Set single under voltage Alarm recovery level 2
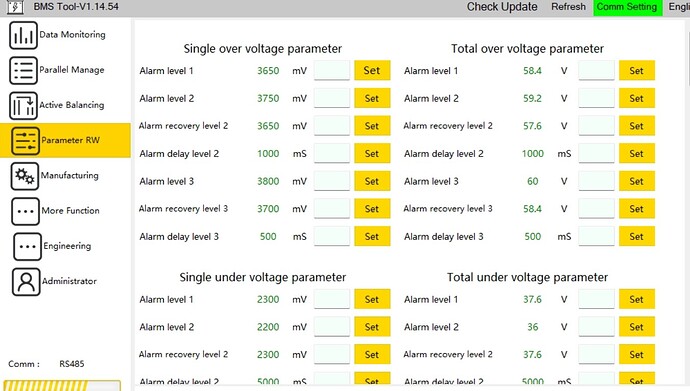Screen dimensions: 690x391 (x=372, y=354)
